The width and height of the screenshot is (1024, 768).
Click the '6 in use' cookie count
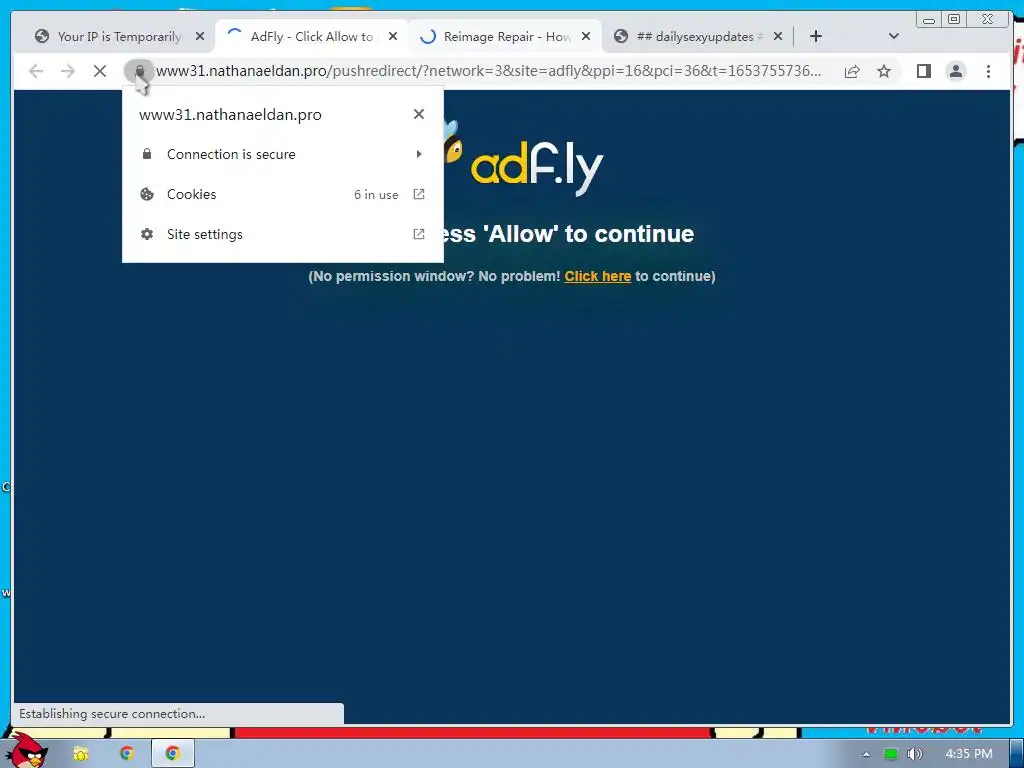pyautogui.click(x=376, y=195)
